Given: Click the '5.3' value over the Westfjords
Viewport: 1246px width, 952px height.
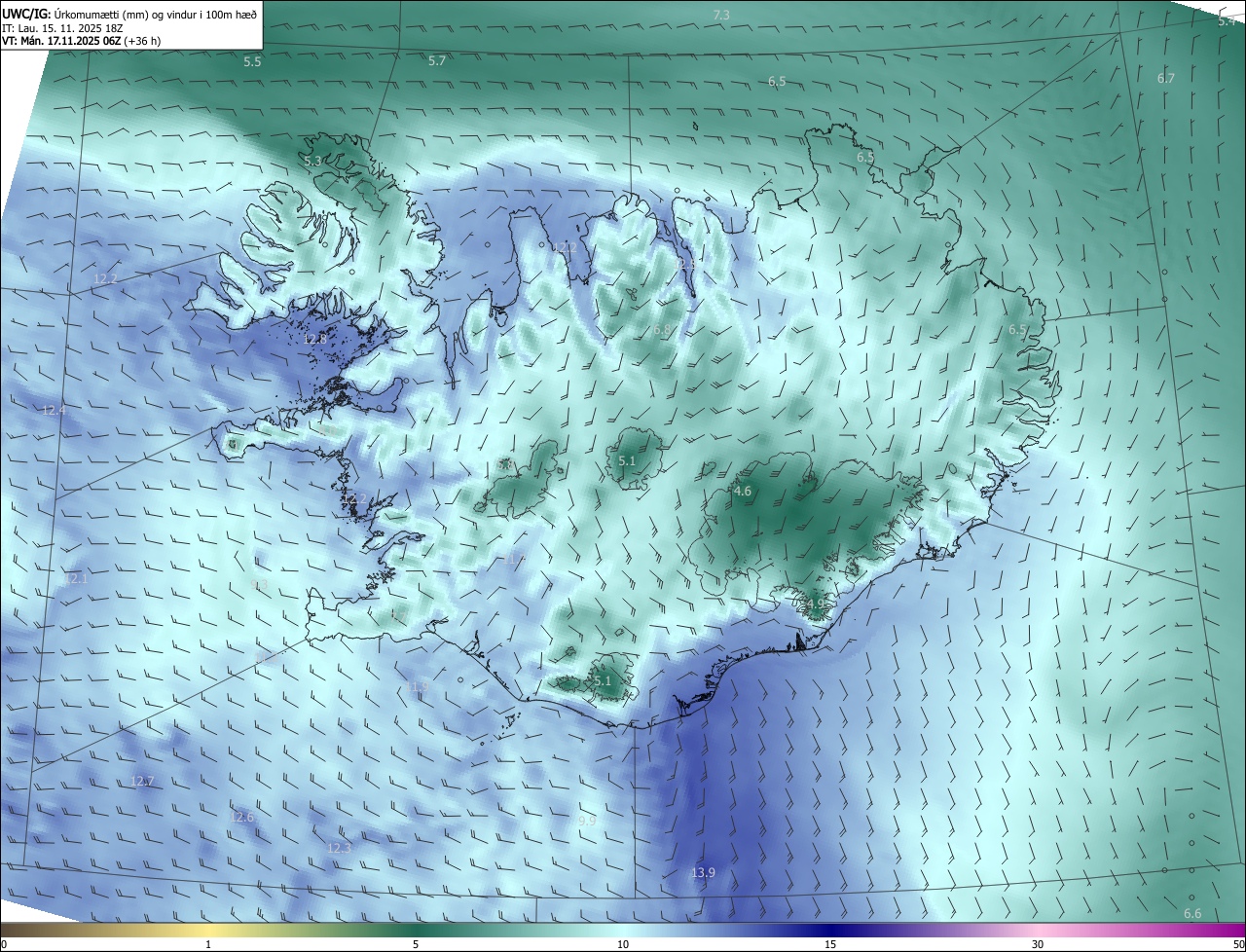Looking at the screenshot, I should click(x=312, y=161).
